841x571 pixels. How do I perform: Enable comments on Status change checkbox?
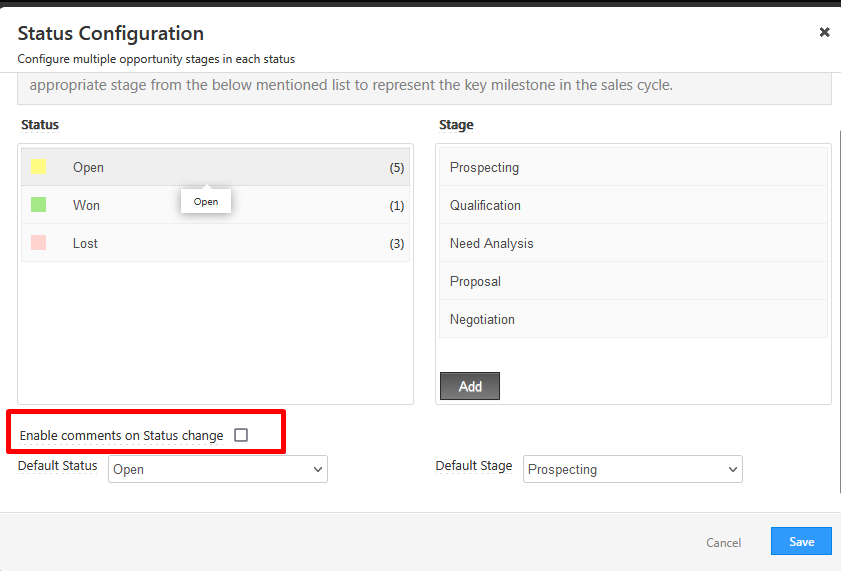241,435
